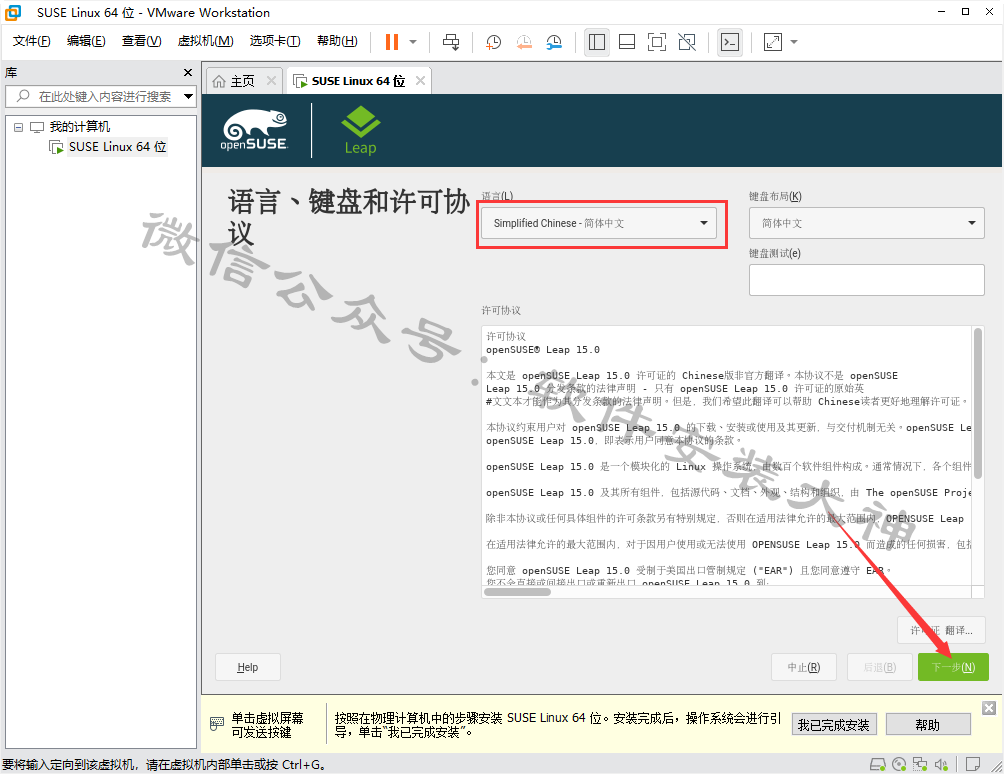Open the power options dropdown arrow beside Pause

pos(413,42)
